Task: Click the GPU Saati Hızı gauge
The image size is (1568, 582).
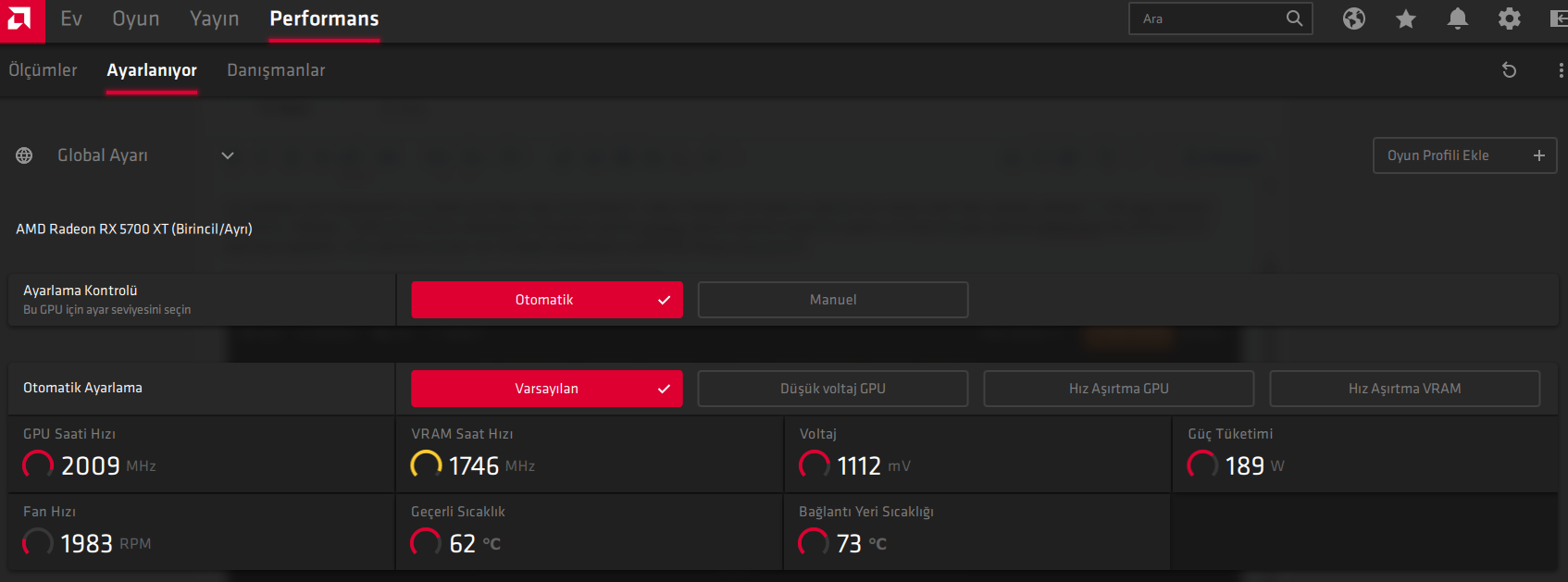Action: 38,464
